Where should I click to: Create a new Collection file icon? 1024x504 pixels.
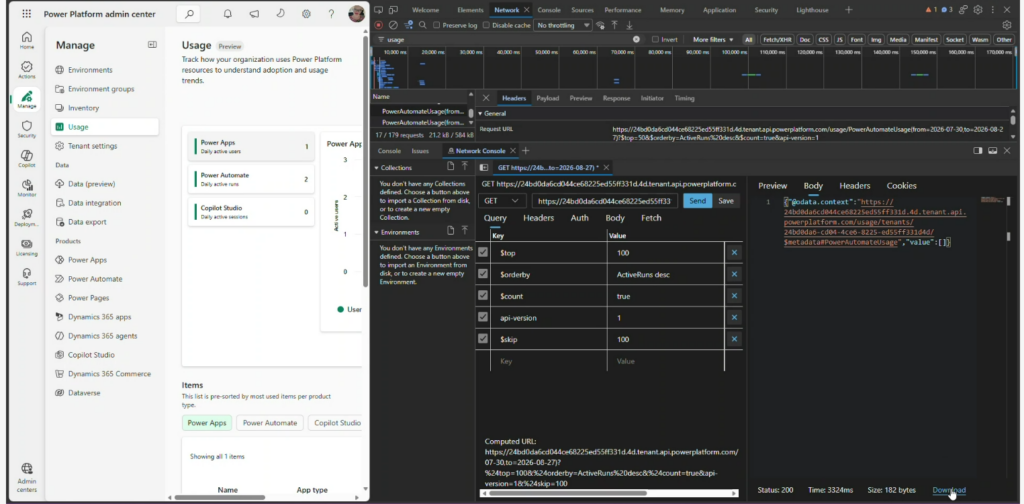coord(451,167)
